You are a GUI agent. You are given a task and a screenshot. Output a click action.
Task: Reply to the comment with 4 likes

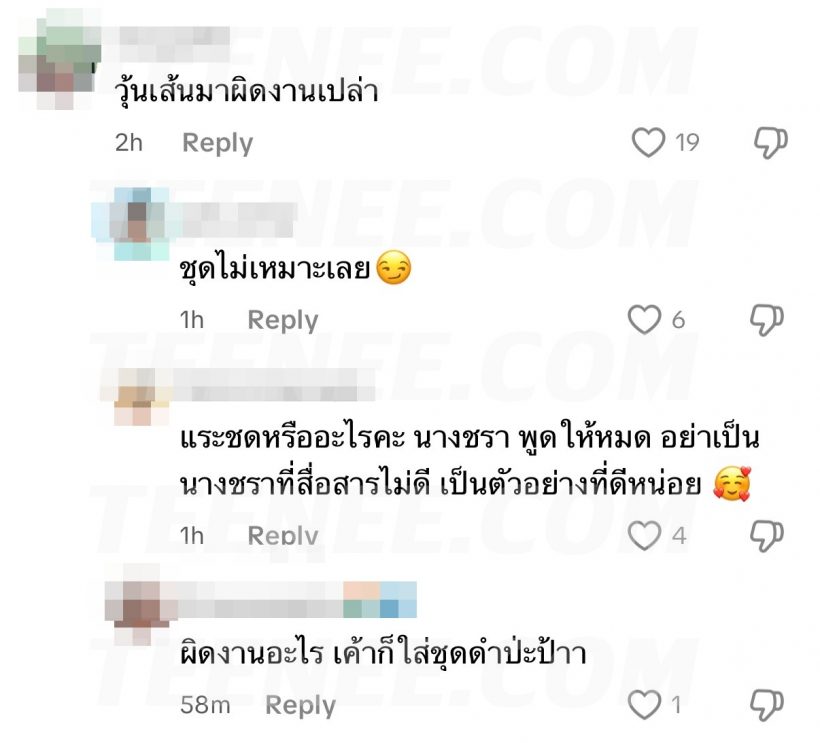[x=283, y=535]
